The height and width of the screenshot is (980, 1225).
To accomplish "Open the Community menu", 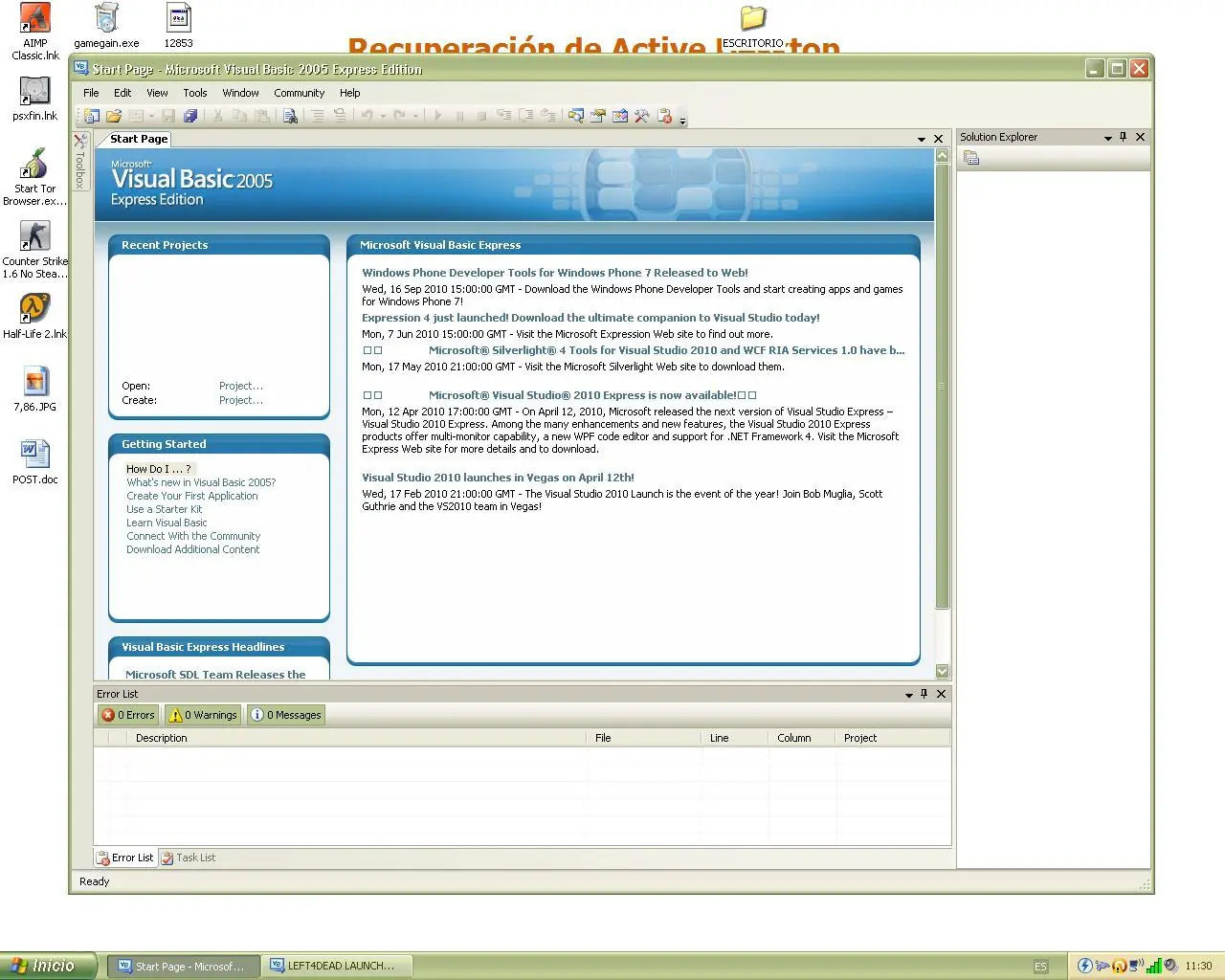I will pyautogui.click(x=299, y=93).
